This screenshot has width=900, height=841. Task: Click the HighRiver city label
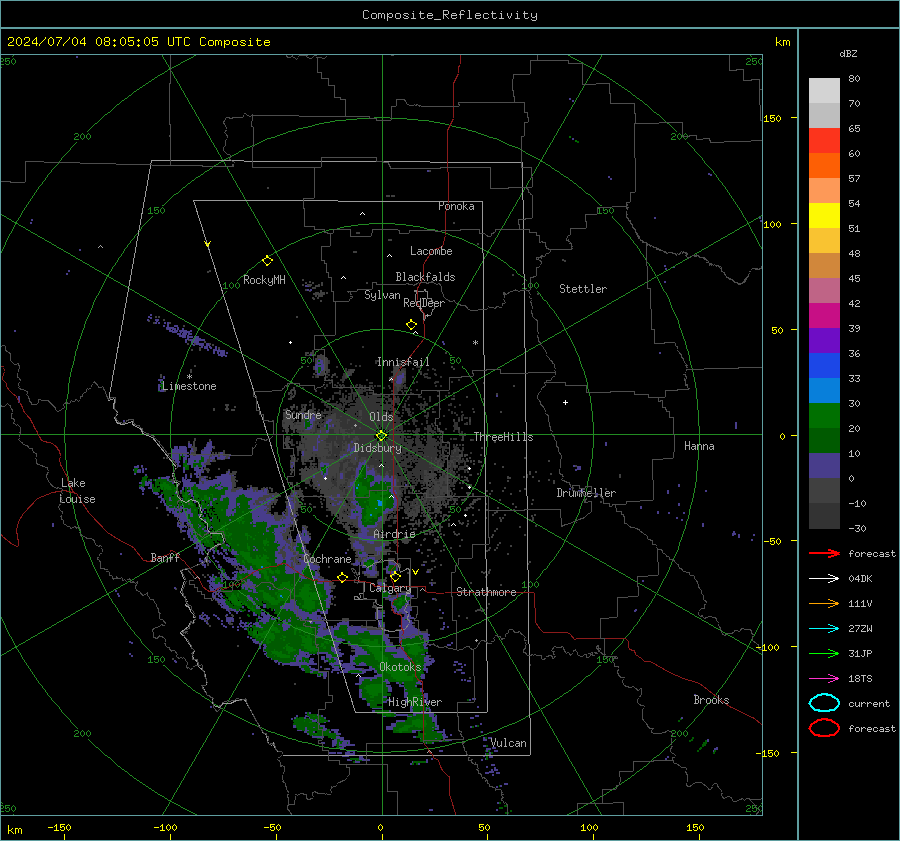click(x=415, y=702)
